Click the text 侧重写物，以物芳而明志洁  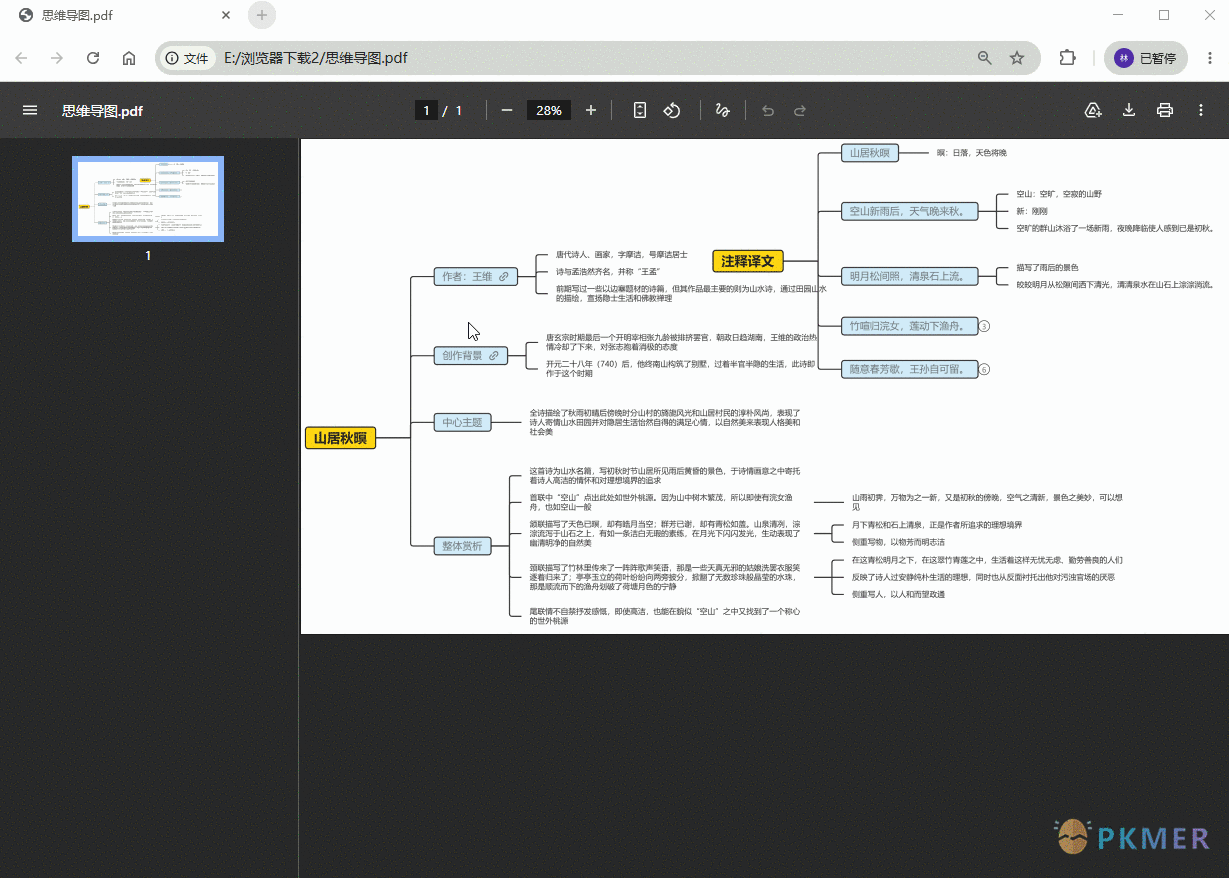(x=898, y=541)
